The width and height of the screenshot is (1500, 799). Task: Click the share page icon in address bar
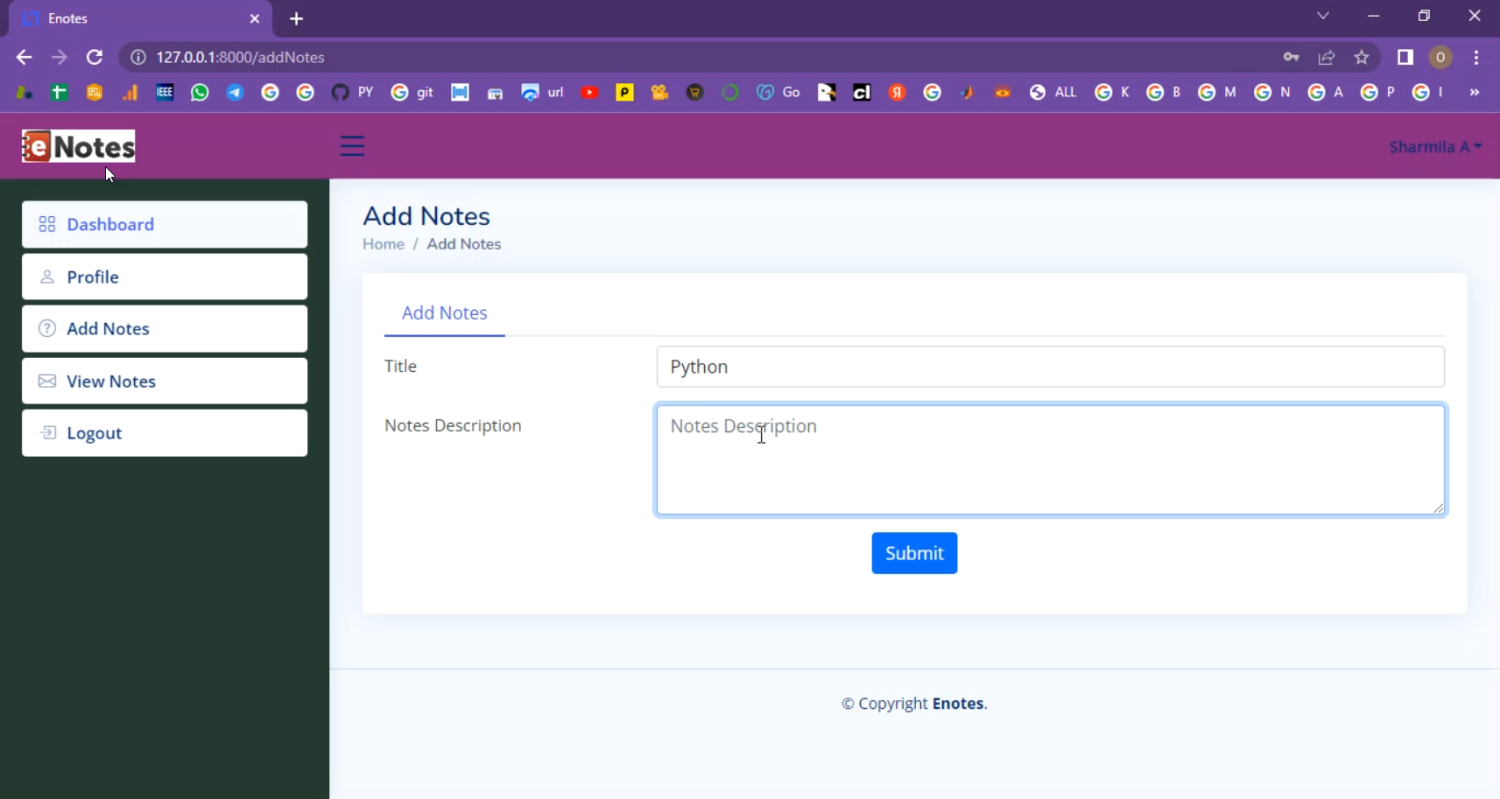(1326, 57)
